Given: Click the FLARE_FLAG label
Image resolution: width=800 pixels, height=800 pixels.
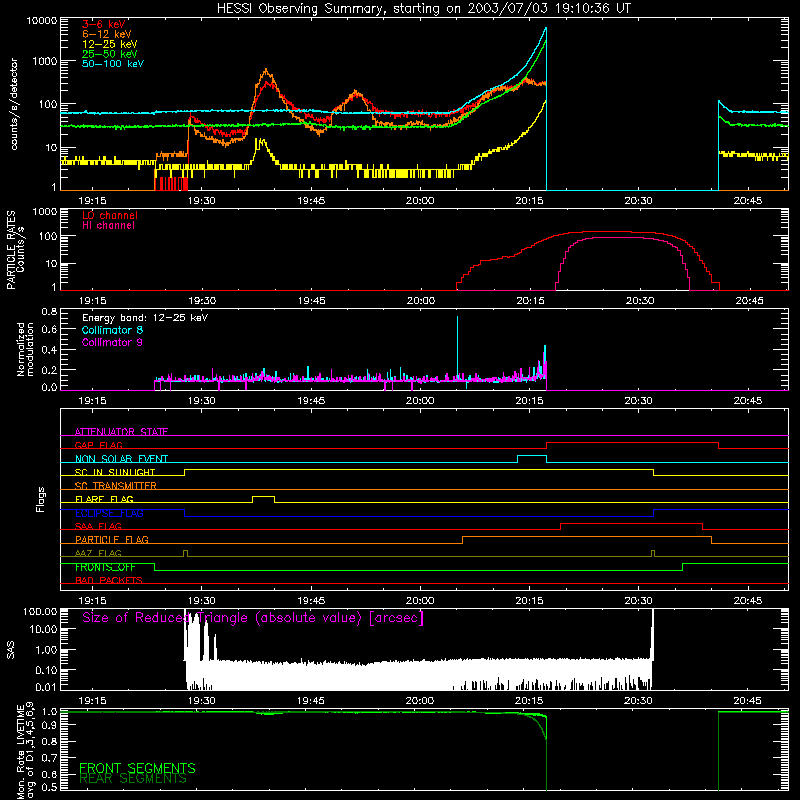Looking at the screenshot, I should (104, 499).
